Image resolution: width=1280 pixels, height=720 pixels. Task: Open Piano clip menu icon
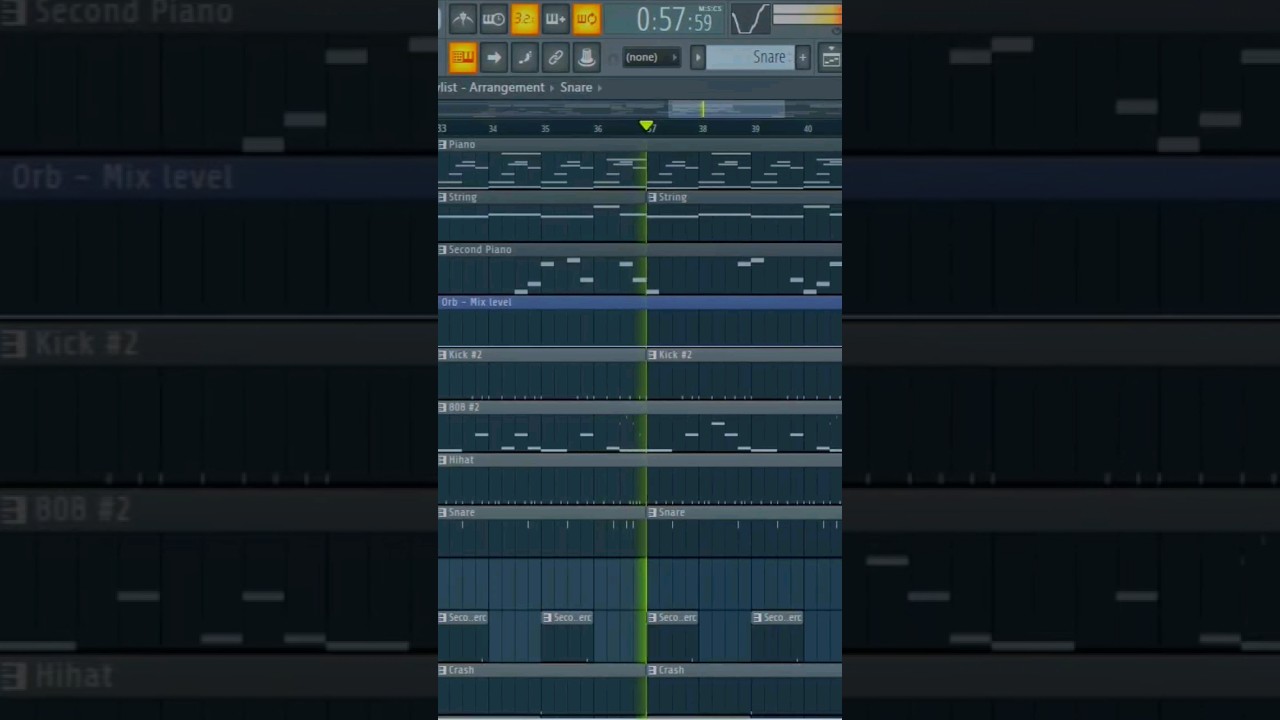tap(443, 145)
